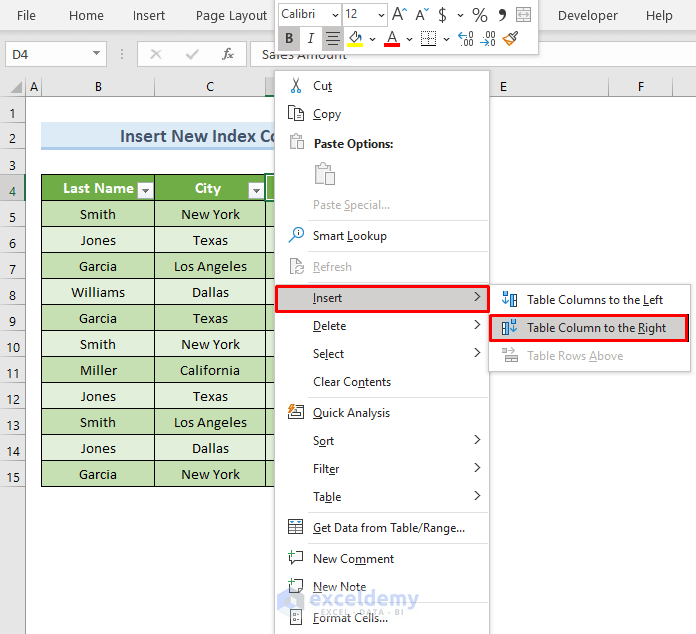Click the Increase Font Size icon
The width and height of the screenshot is (696, 634).
coord(399,15)
